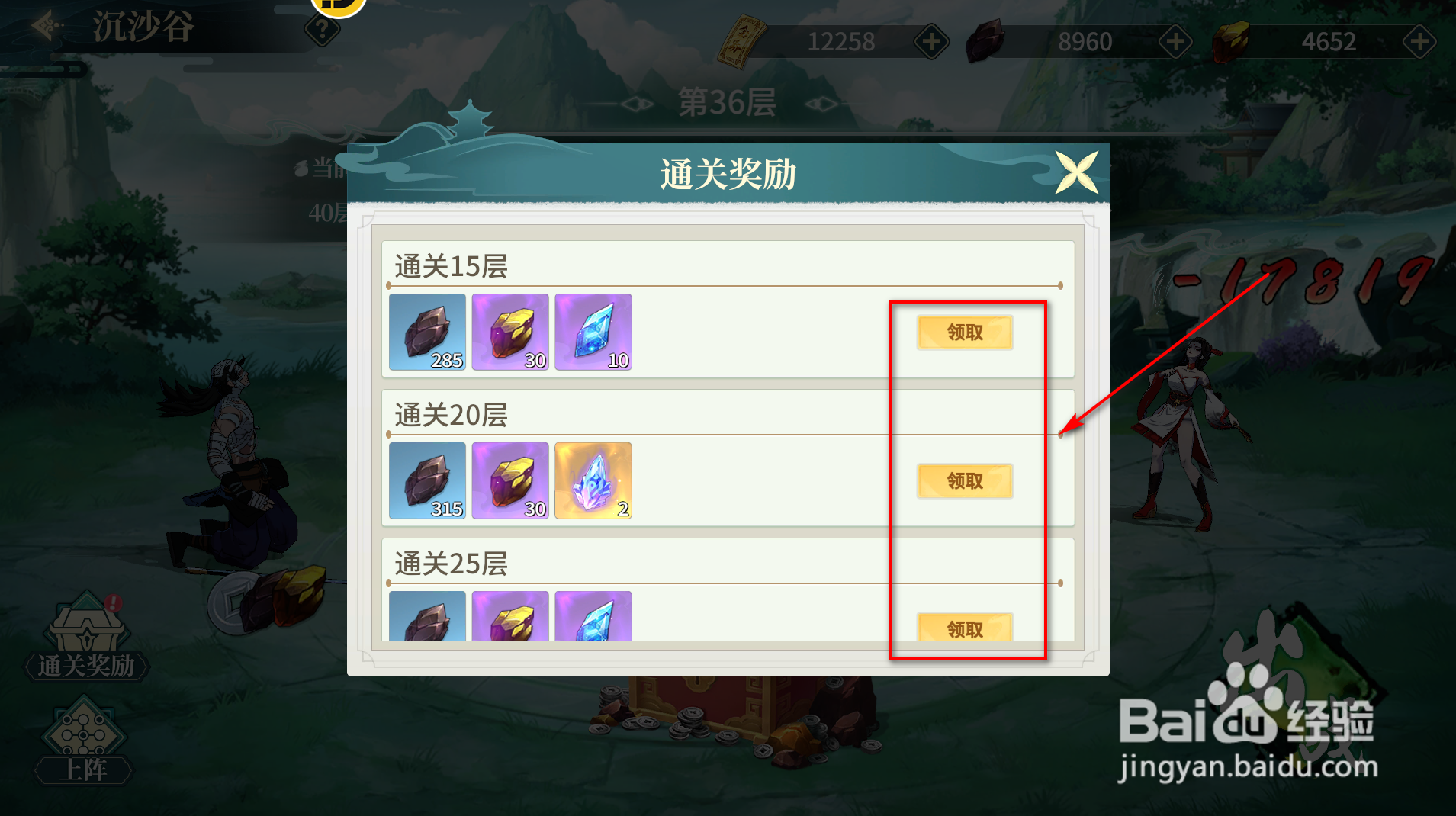
Task: Close the 通关奖励 reward dialog
Action: pyautogui.click(x=1076, y=172)
